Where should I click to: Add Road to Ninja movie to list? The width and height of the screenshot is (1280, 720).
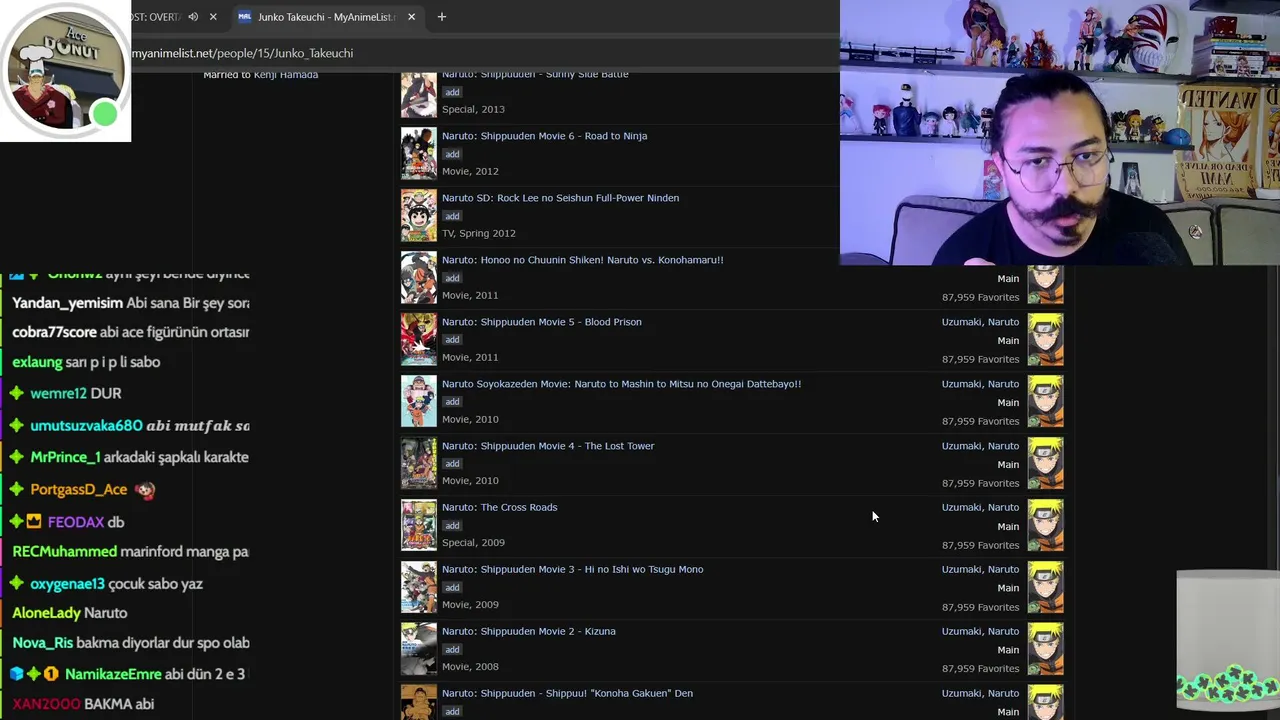[452, 154]
